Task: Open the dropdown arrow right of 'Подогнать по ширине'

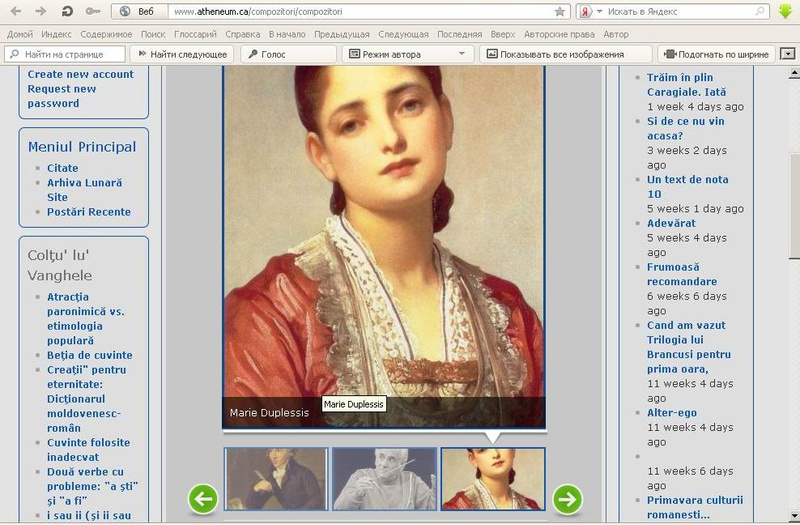Action: [788, 54]
